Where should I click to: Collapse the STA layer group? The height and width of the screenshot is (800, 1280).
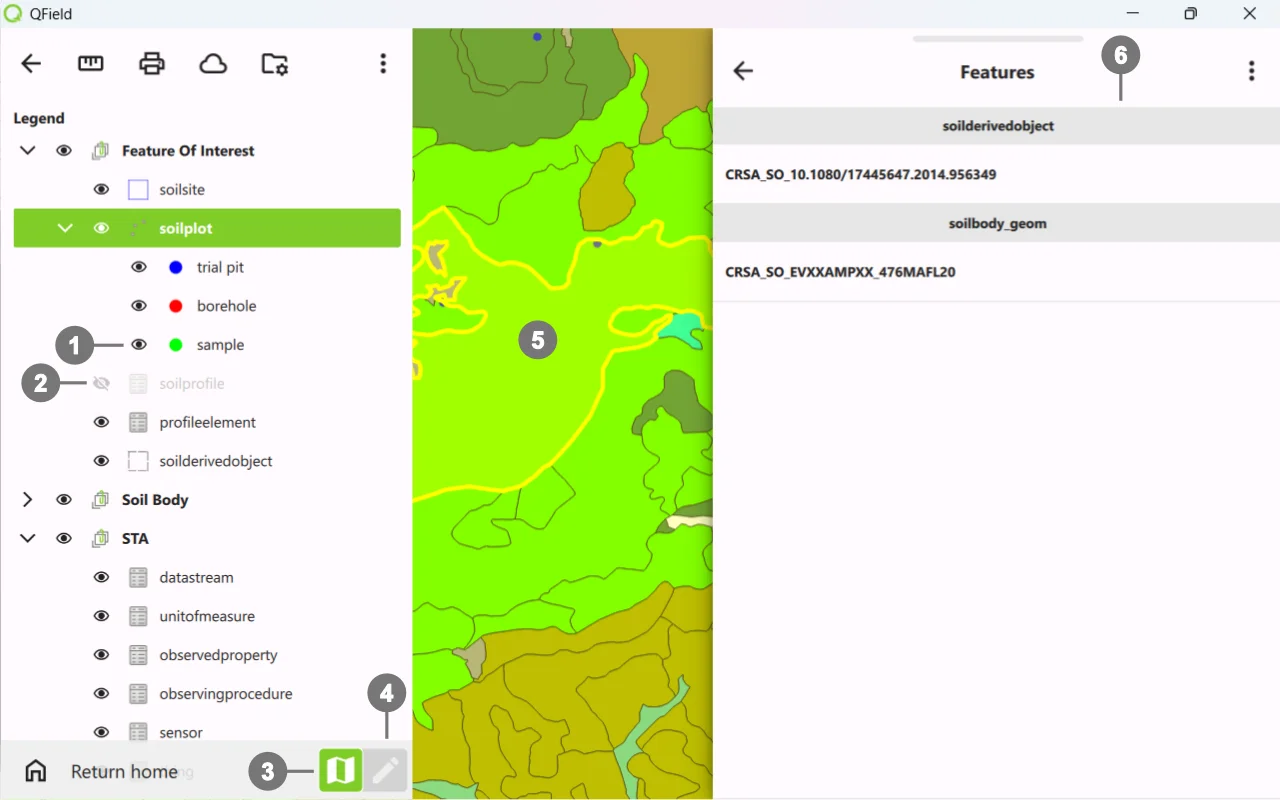click(x=28, y=539)
